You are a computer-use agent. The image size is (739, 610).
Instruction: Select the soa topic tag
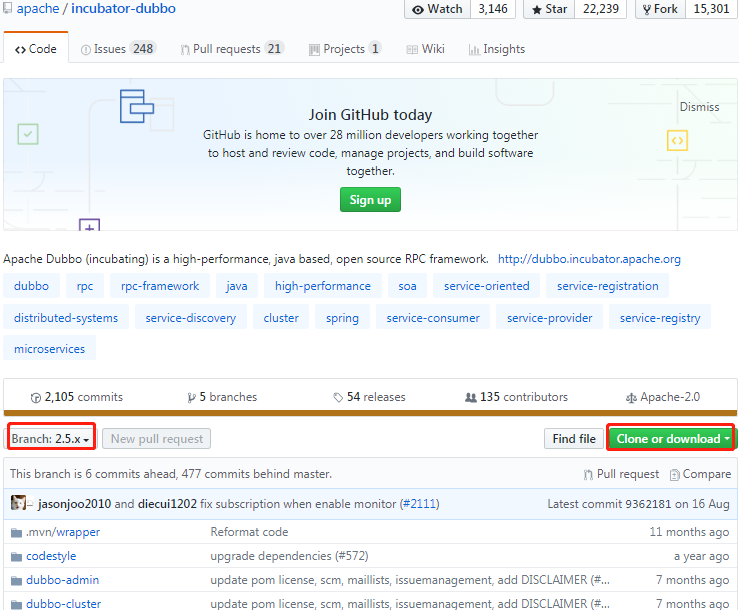[x=407, y=286]
